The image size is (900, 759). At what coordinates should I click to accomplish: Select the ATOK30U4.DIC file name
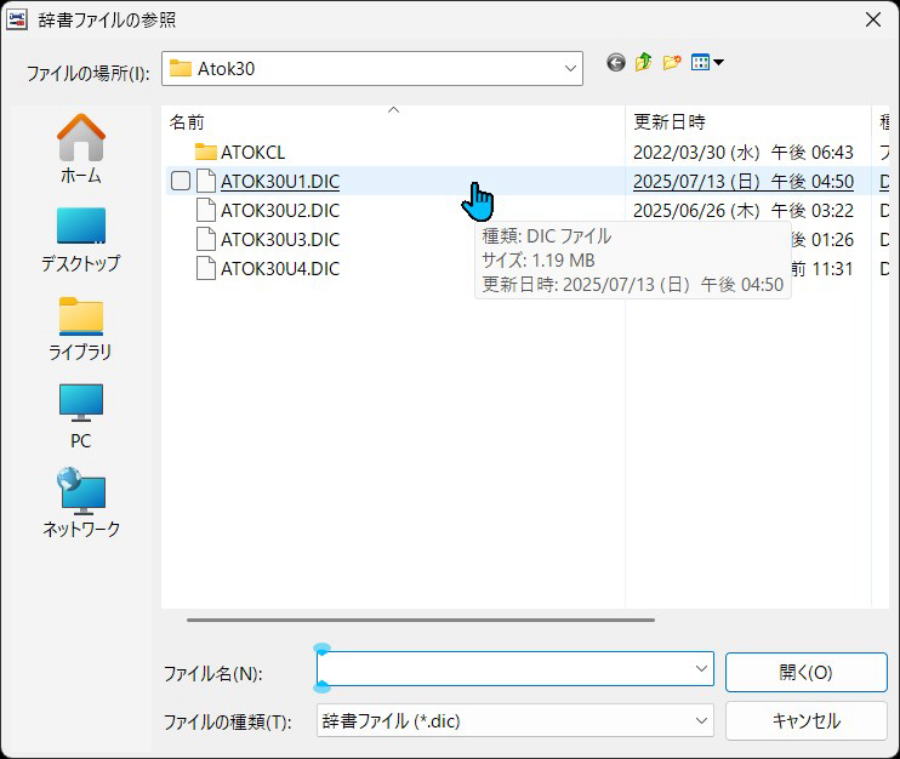coord(280,269)
